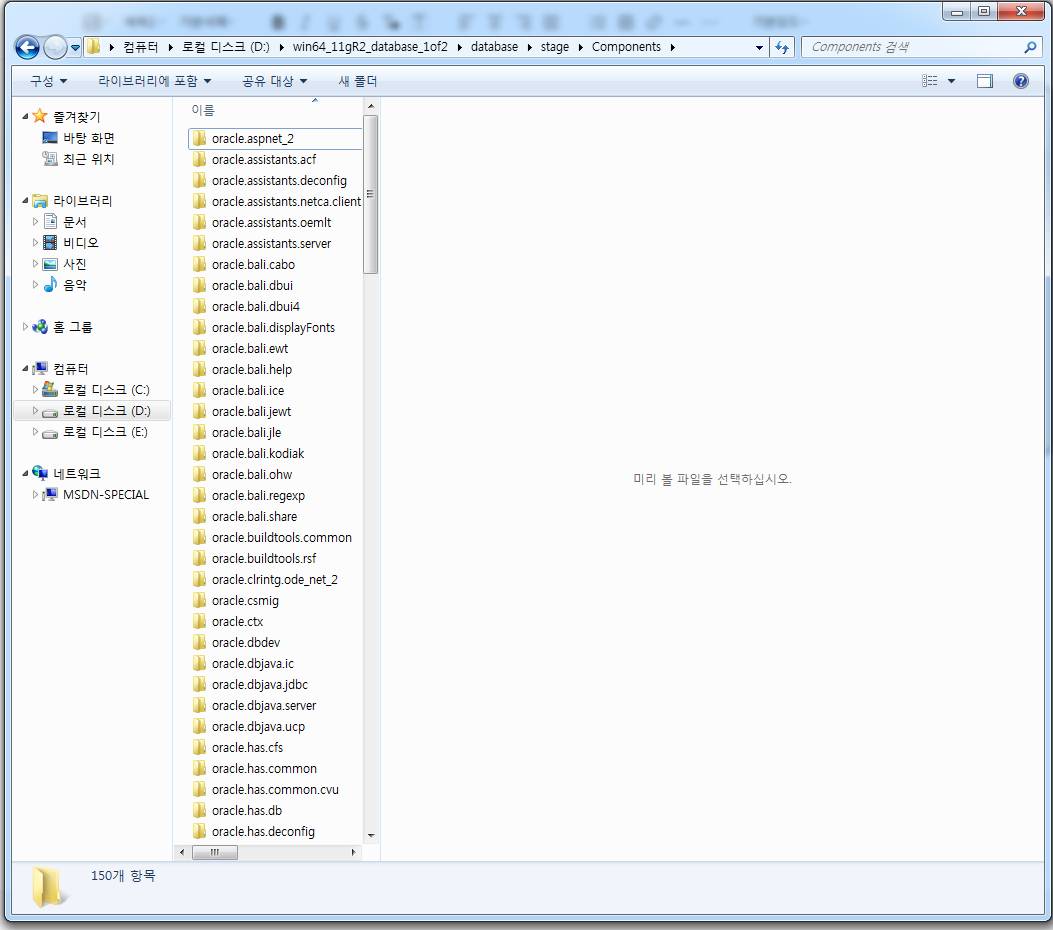Select oracle.bali.cabo folder icon
The width and height of the screenshot is (1053, 930).
199,265
